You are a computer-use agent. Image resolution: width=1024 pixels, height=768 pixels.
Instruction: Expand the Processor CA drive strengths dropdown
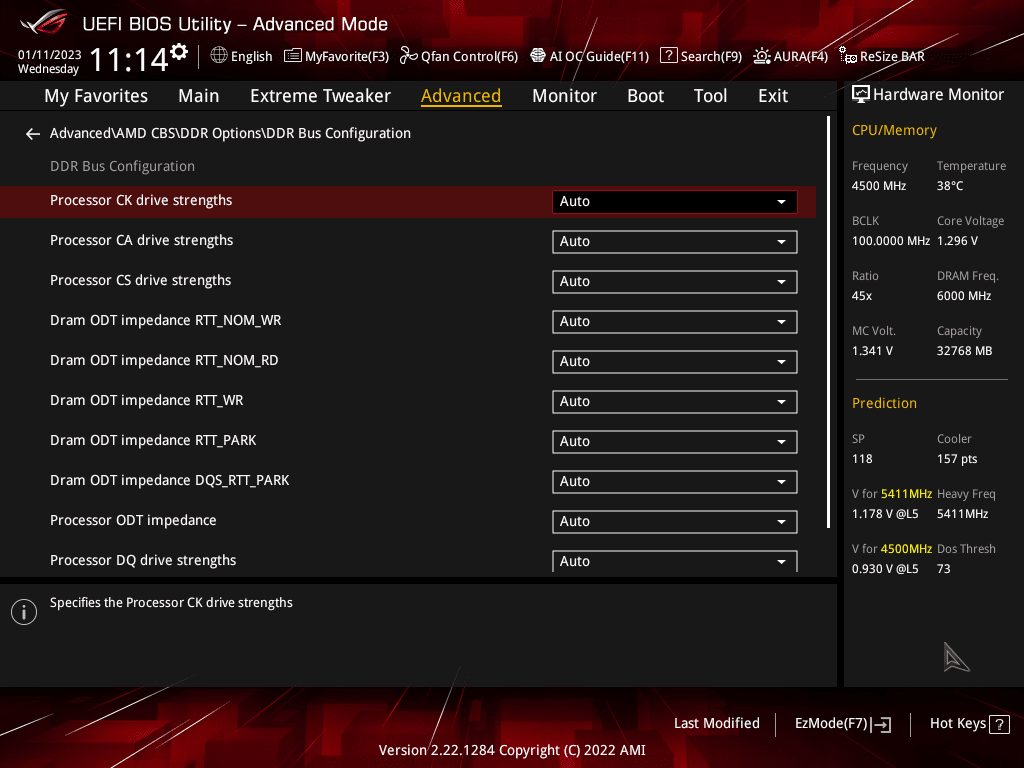(675, 242)
